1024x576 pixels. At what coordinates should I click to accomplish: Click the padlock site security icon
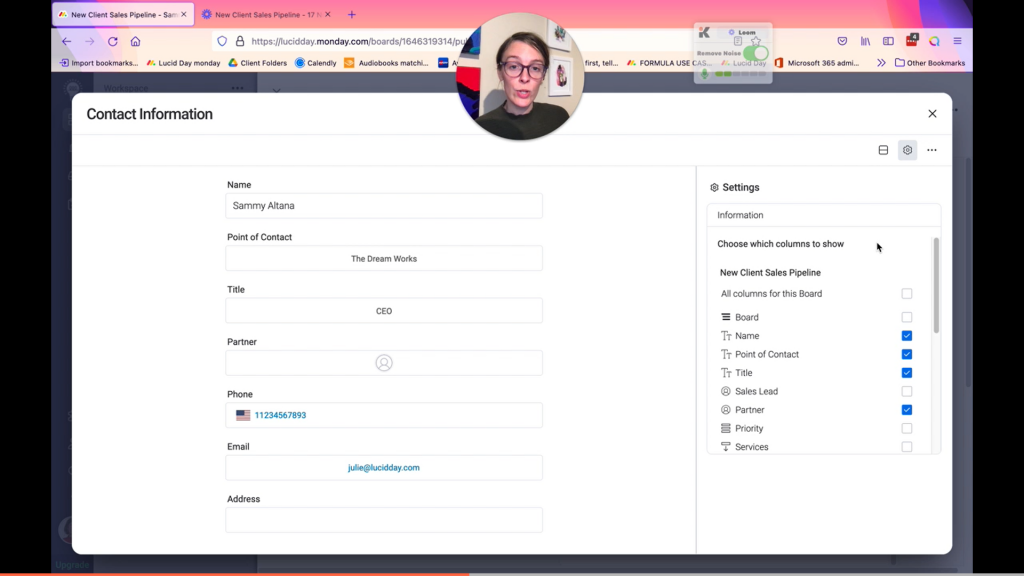240,41
